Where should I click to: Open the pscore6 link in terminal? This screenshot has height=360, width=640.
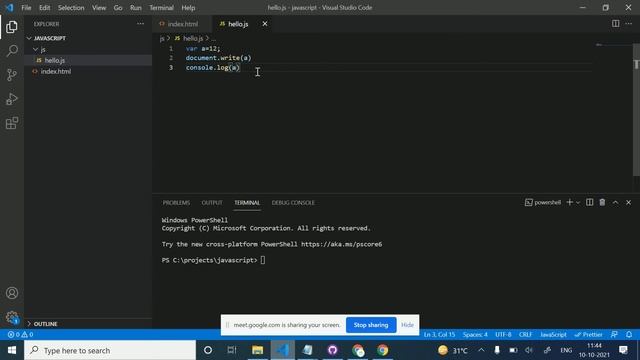[x=342, y=244]
